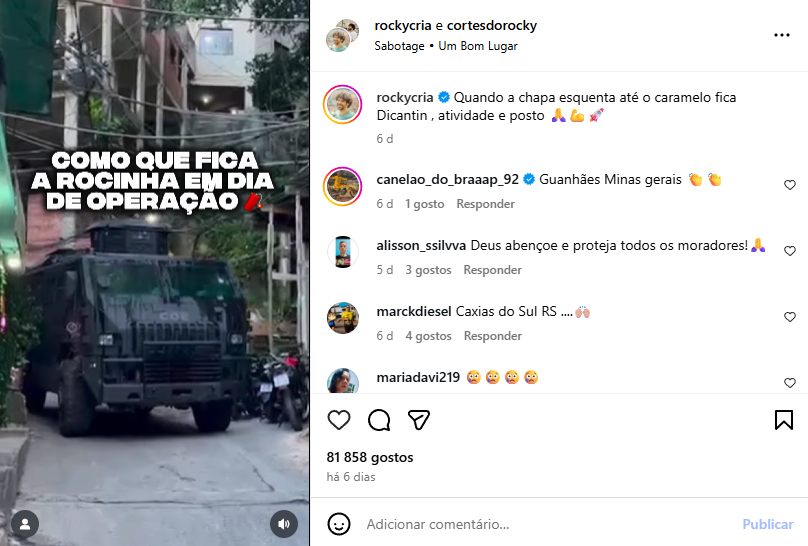The height and width of the screenshot is (546, 808).
Task: Like marckdiesel's comment heart
Action: (789, 317)
